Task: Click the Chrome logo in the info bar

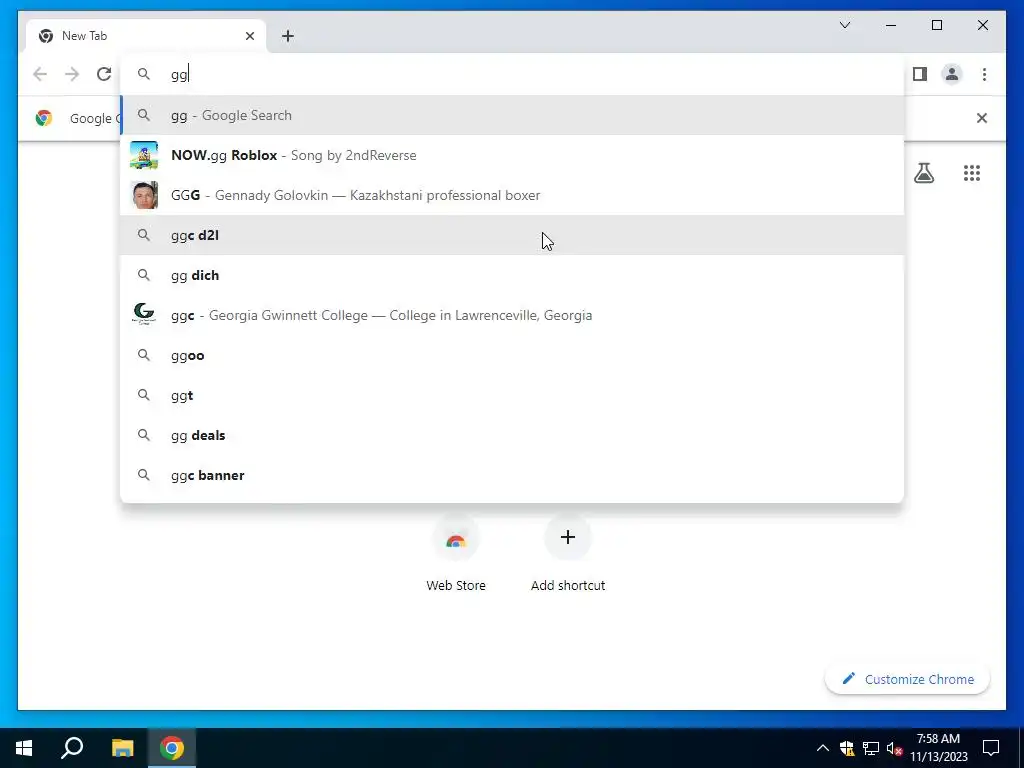Action: pyautogui.click(x=44, y=118)
